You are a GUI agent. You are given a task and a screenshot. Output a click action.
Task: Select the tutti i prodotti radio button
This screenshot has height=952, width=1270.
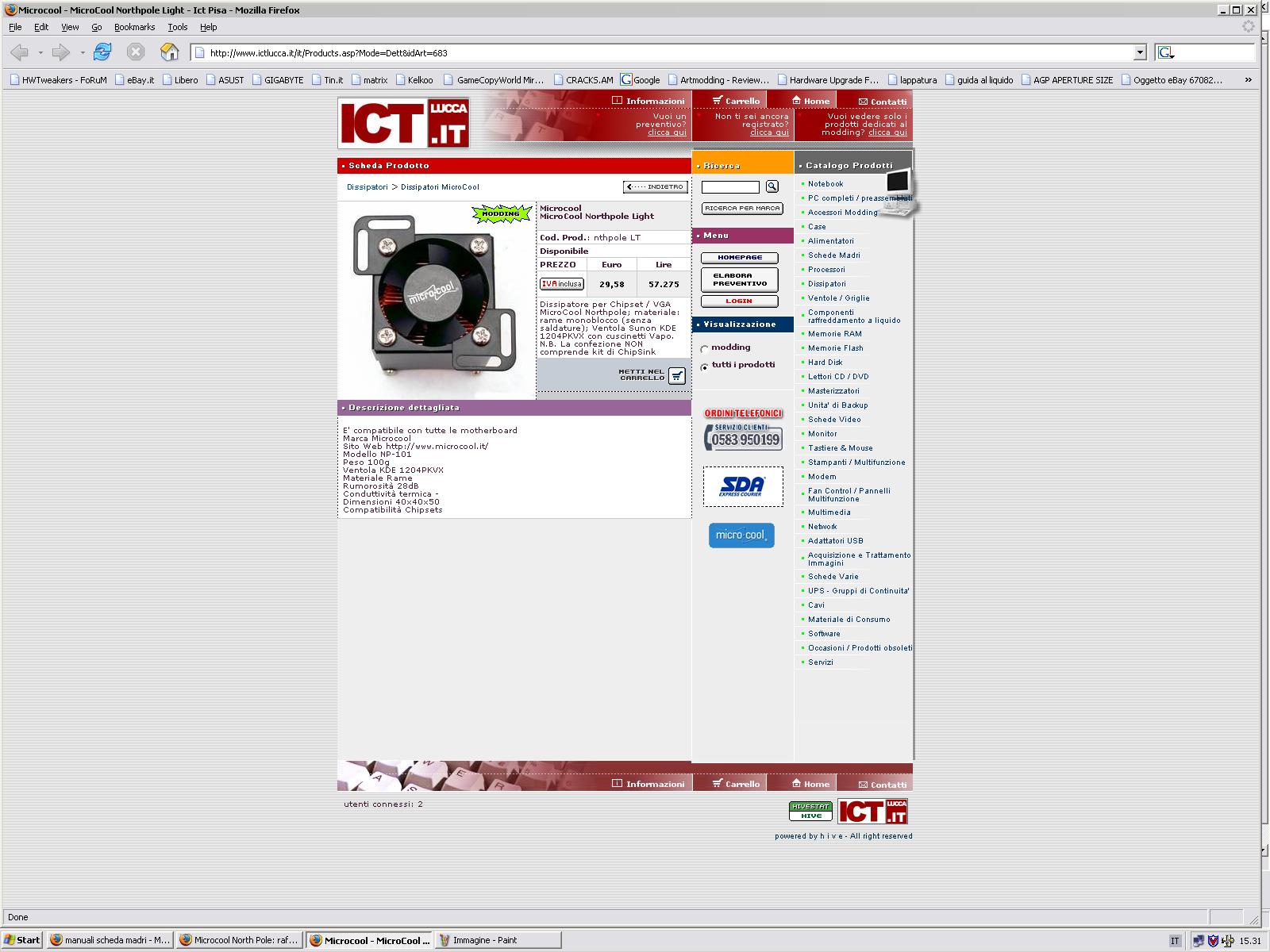coord(704,367)
